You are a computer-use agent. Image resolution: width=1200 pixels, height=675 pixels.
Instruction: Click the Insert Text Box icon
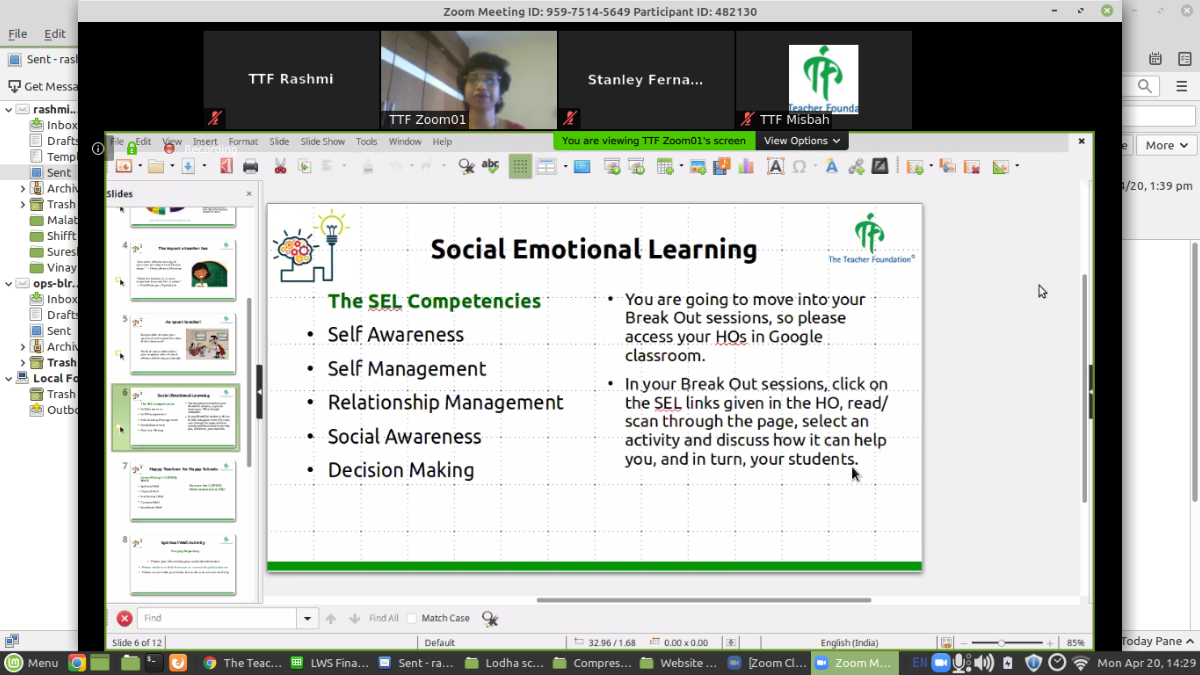[x=775, y=166]
